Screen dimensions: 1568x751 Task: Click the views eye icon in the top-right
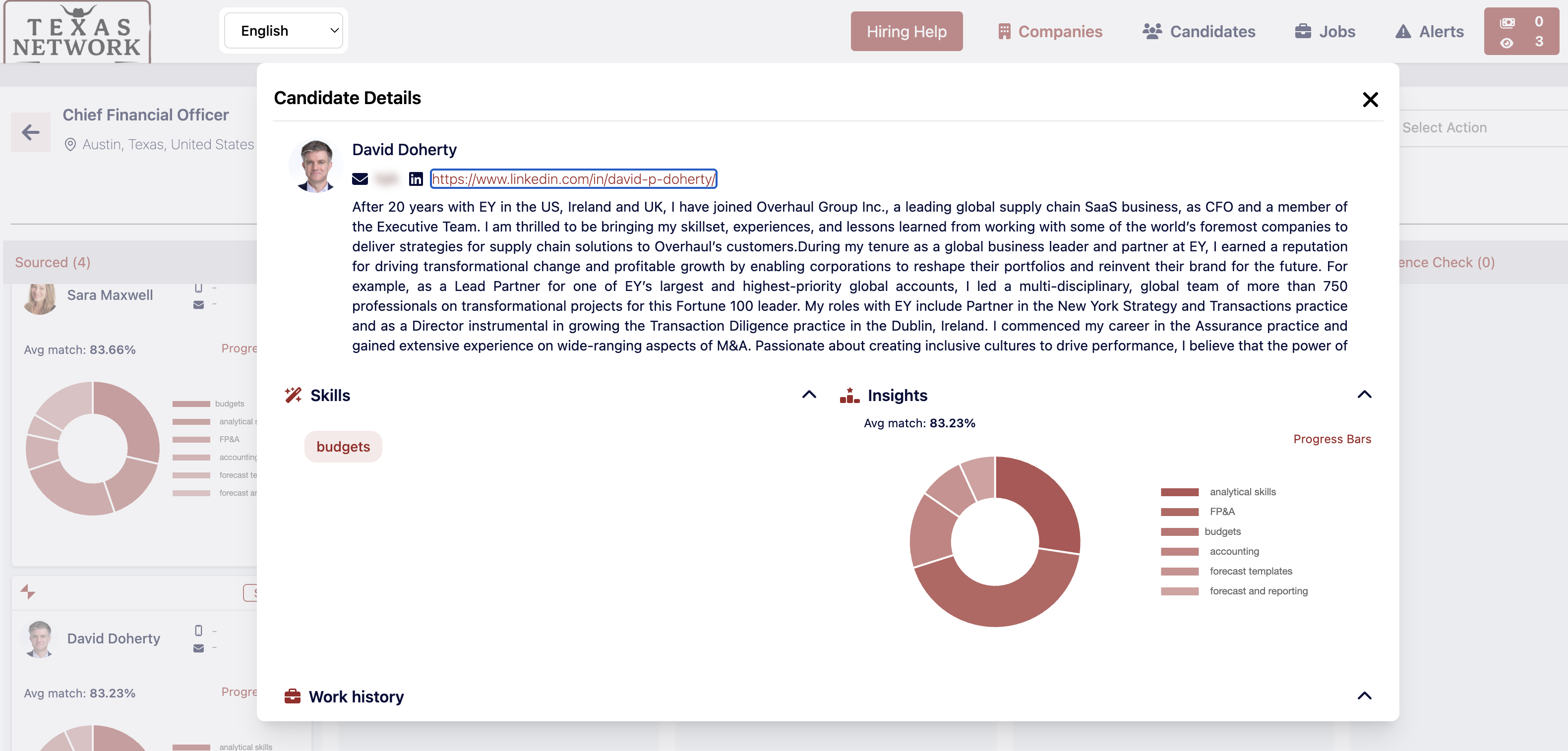click(1507, 43)
